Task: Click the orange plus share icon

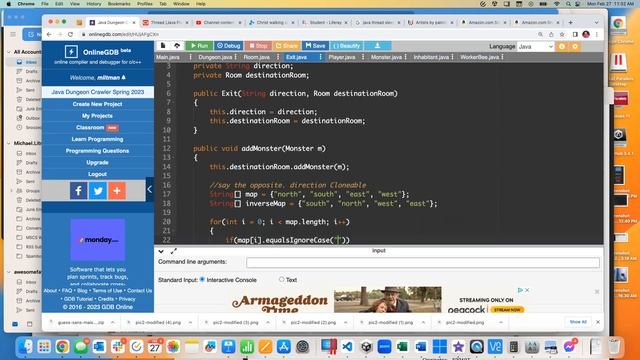Action: 117,191
